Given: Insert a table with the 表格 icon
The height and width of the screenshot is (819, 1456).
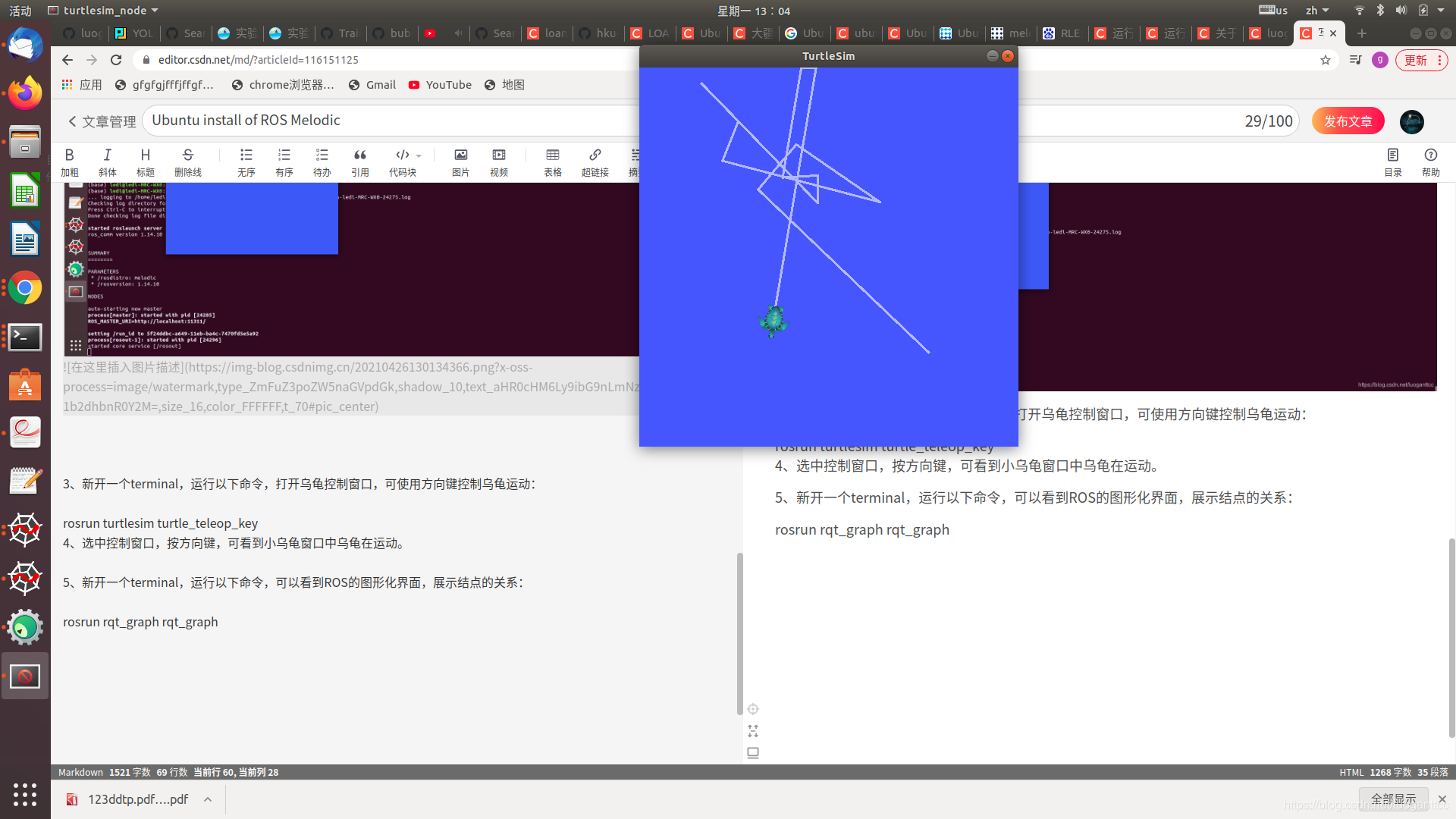Looking at the screenshot, I should (553, 162).
